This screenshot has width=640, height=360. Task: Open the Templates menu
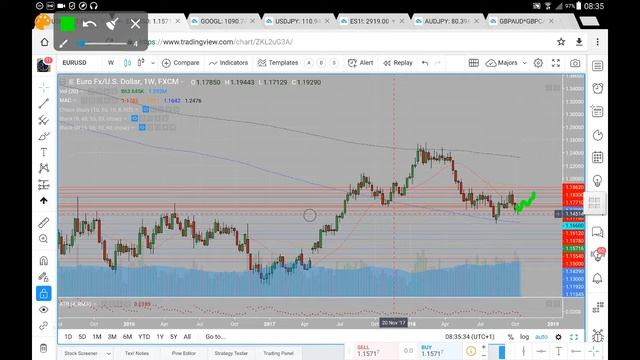pos(278,63)
